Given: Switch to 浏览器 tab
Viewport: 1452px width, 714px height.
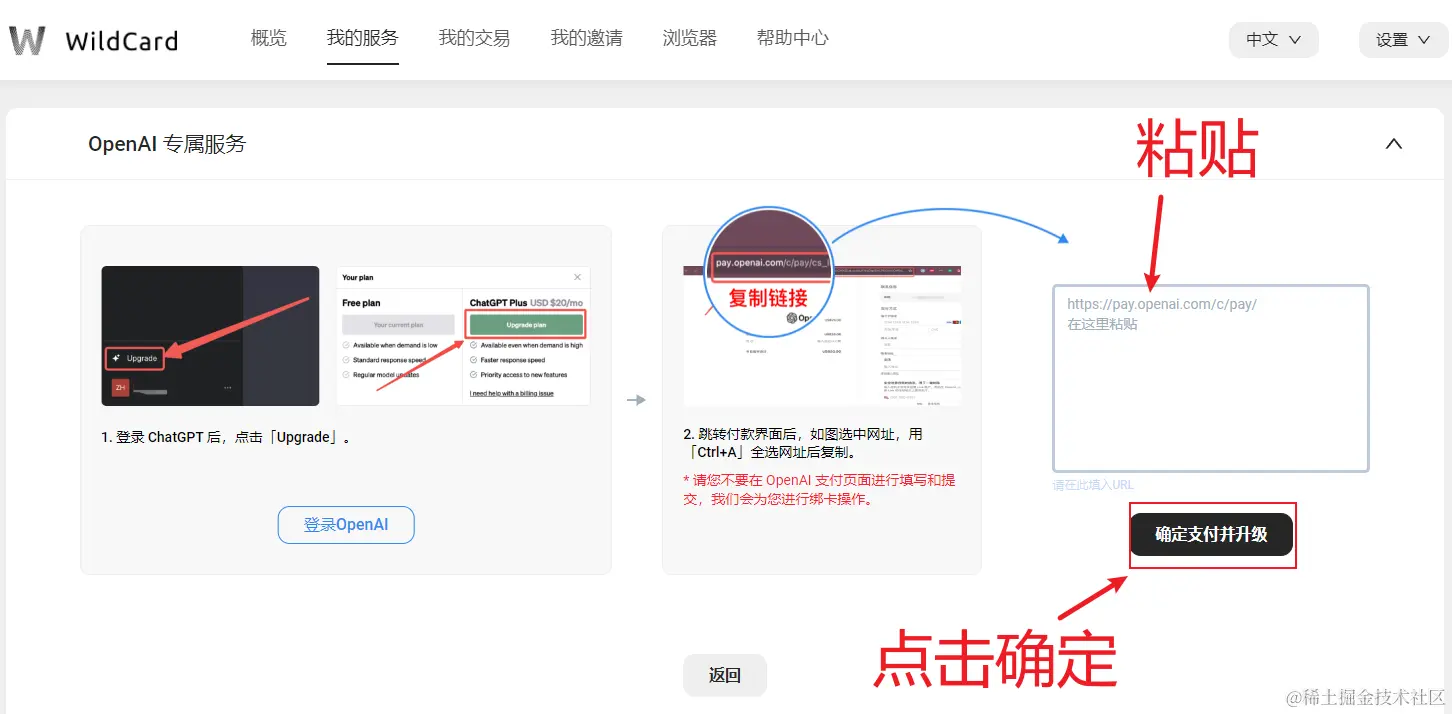Looking at the screenshot, I should pyautogui.click(x=689, y=38).
